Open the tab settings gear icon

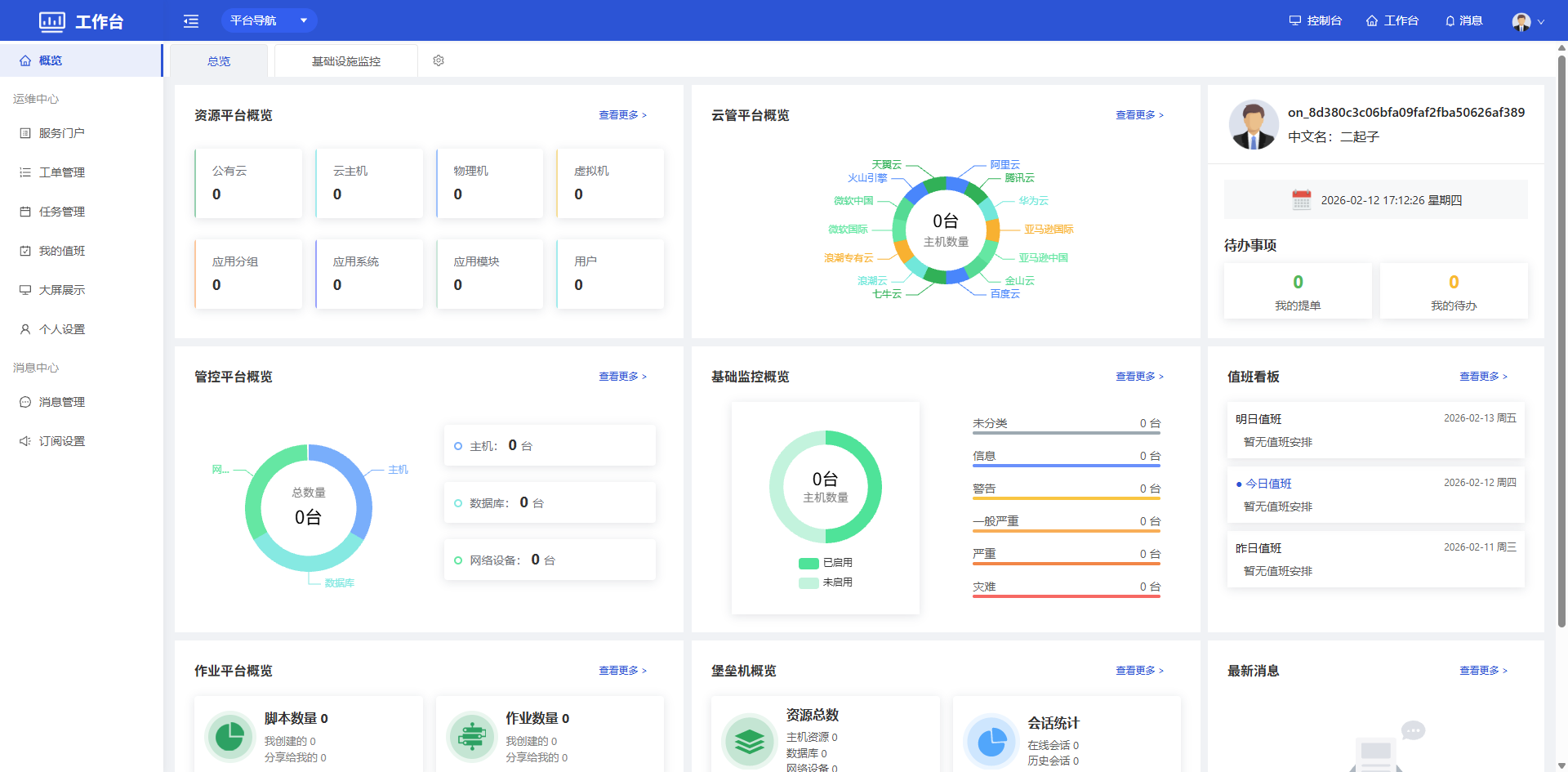(439, 60)
